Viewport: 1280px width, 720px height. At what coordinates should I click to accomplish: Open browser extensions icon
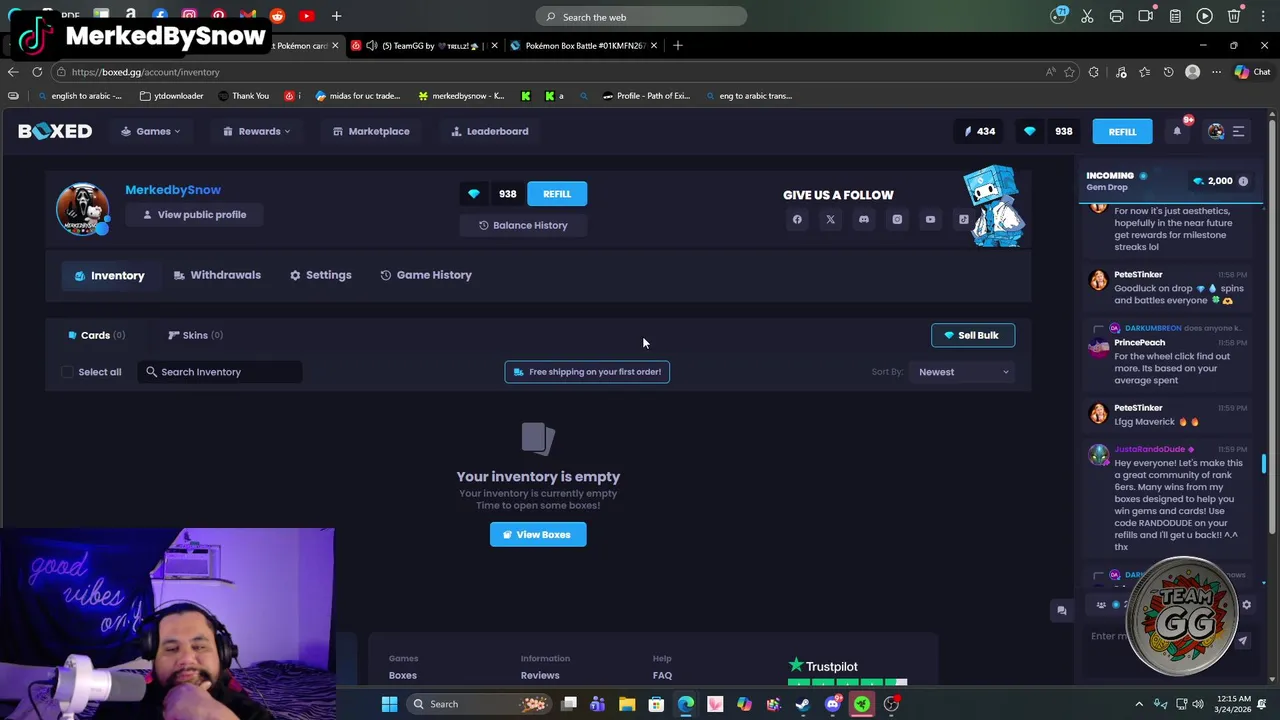(x=1093, y=72)
